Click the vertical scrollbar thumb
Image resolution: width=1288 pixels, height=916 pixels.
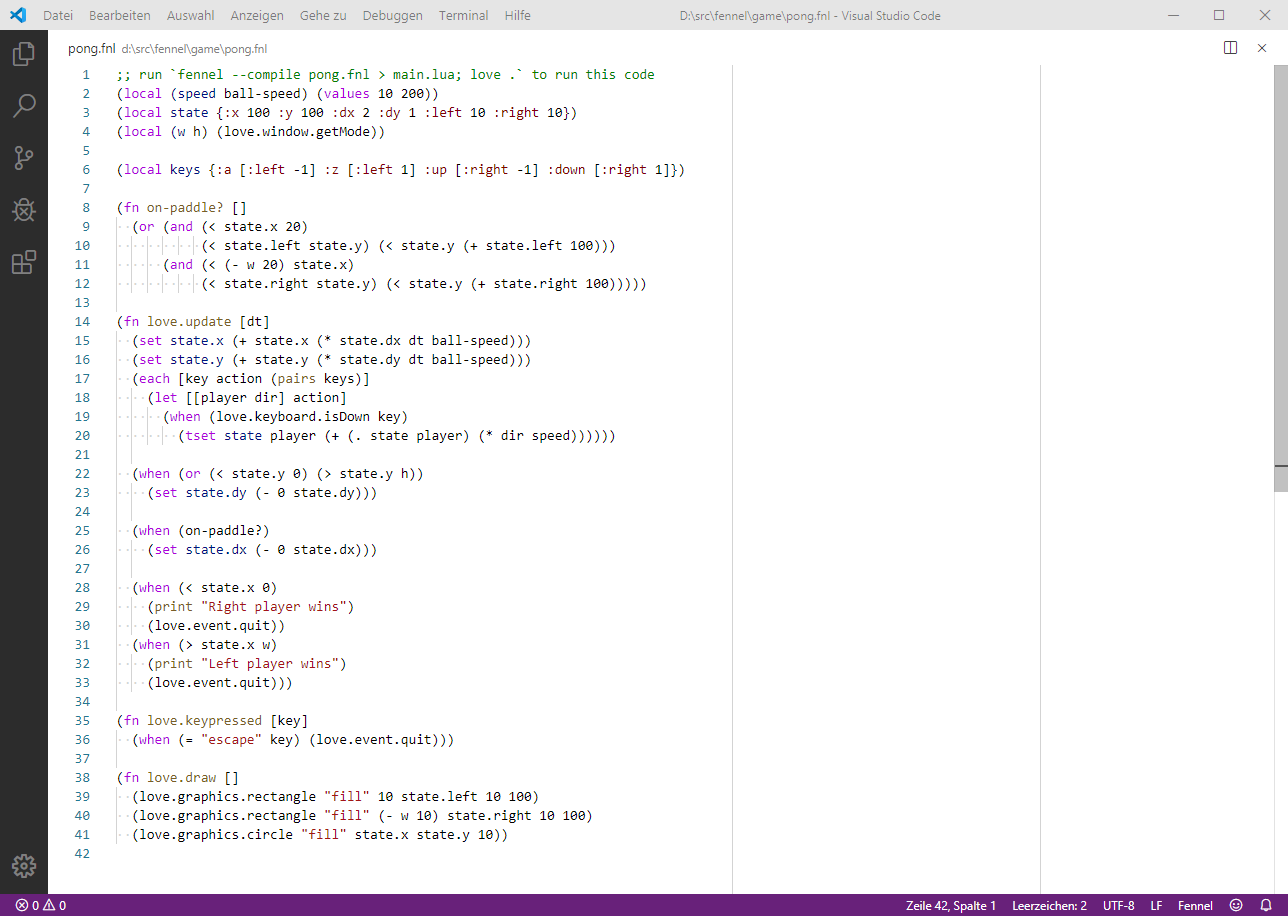point(1281,278)
